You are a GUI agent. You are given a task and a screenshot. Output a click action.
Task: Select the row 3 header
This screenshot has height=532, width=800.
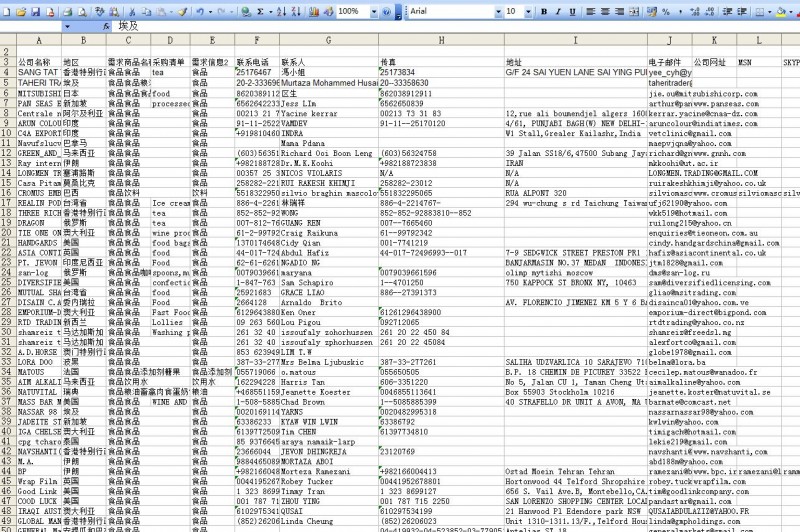[x=8, y=62]
